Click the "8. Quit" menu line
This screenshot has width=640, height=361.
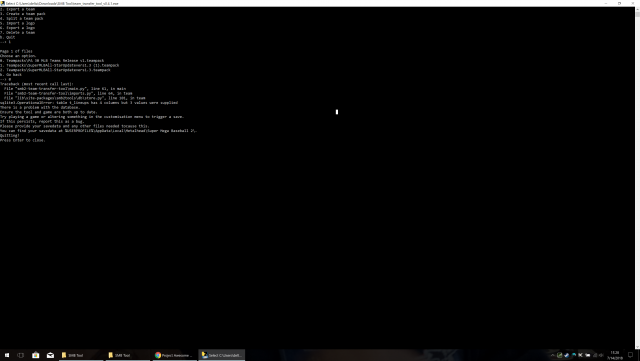click(x=8, y=37)
